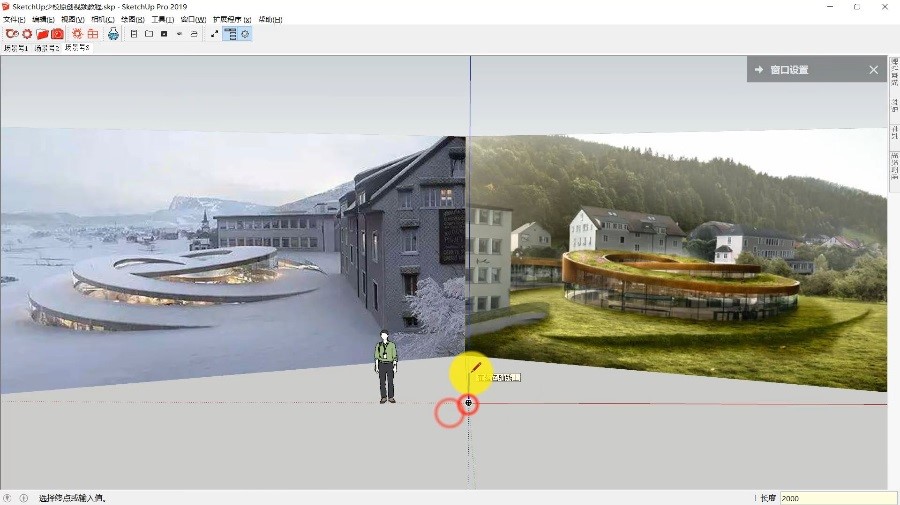The width and height of the screenshot is (900, 505).
Task: Open the 文件 menu
Action: (x=14, y=19)
